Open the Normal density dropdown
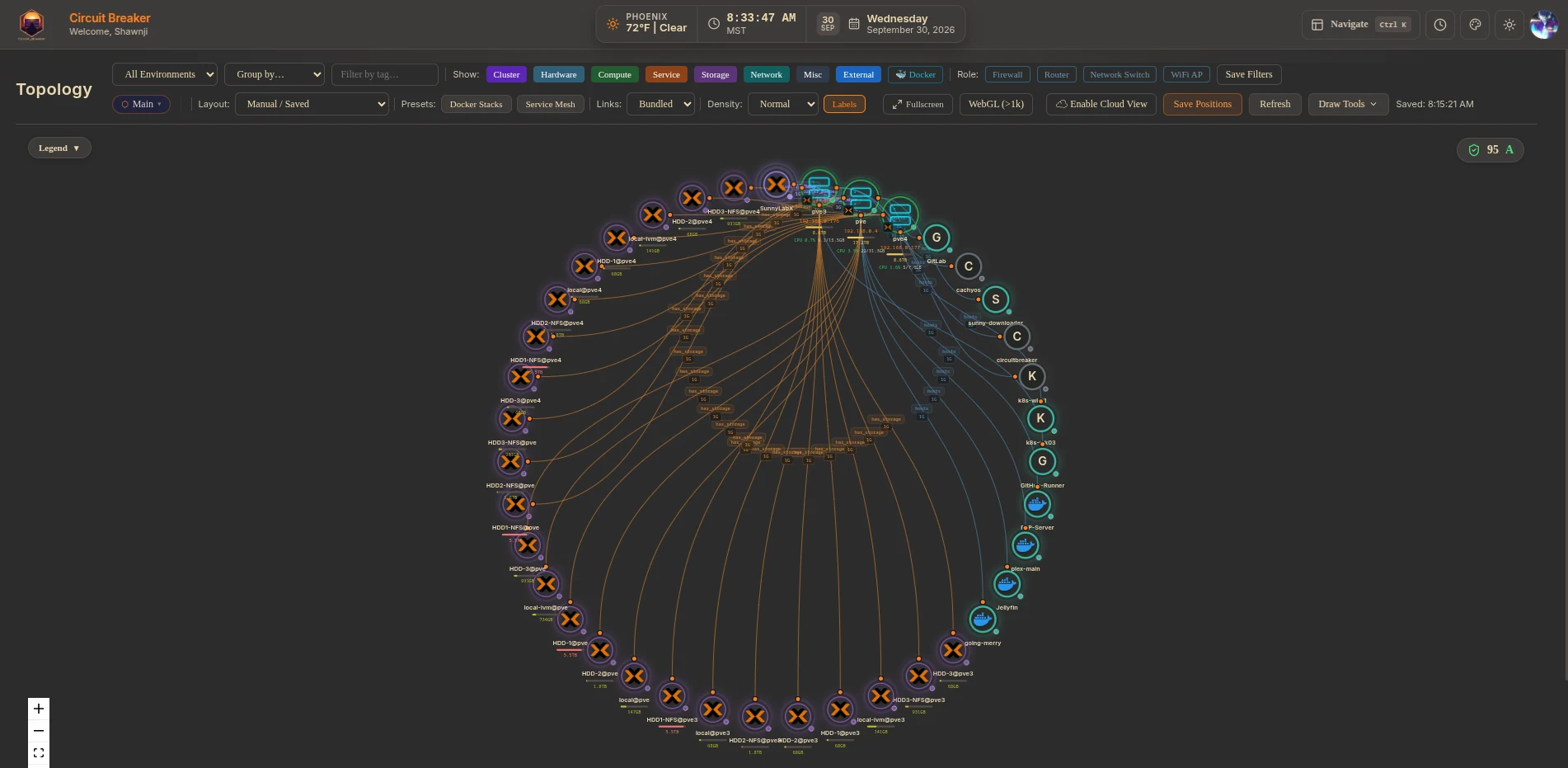Screen dimensions: 1568x768 click(782, 104)
